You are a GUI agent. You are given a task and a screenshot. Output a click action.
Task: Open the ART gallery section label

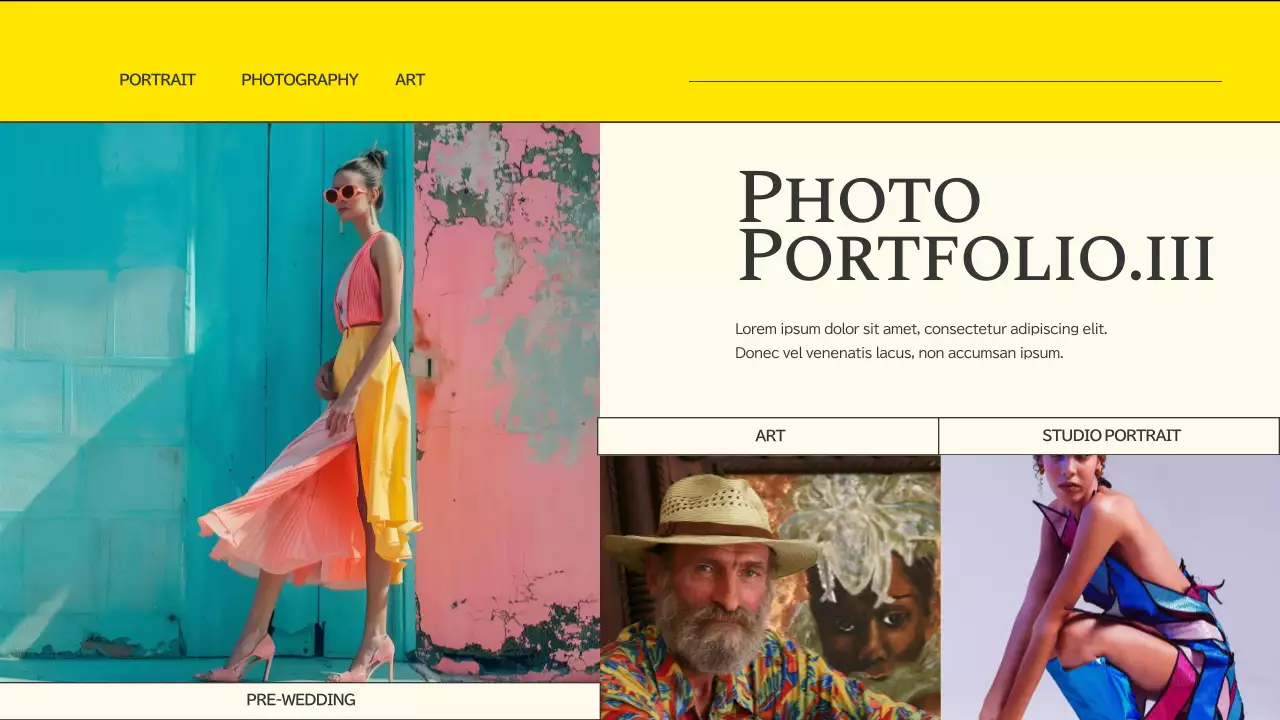tap(770, 435)
